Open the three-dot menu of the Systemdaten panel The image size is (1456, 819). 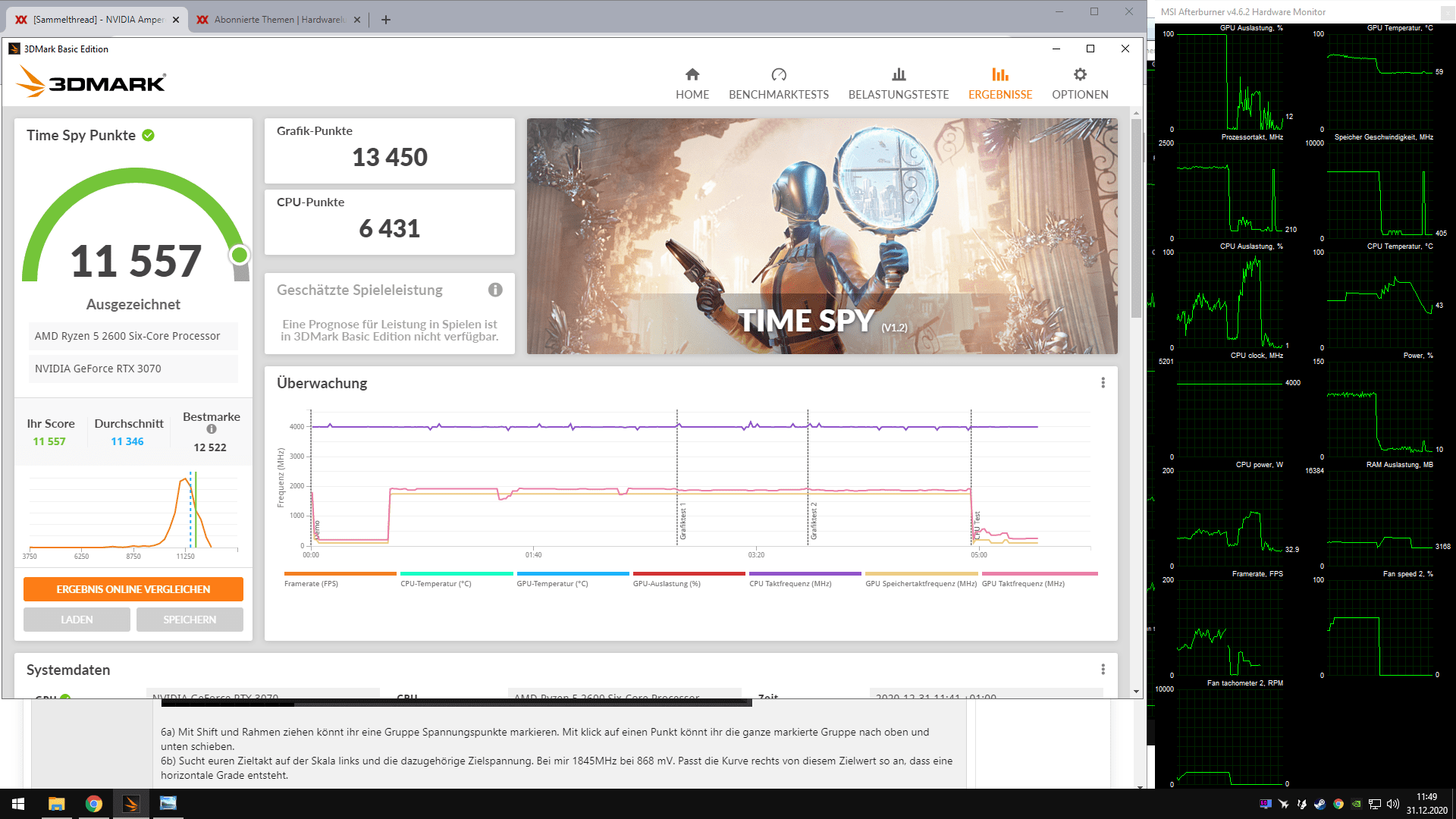click(x=1103, y=670)
